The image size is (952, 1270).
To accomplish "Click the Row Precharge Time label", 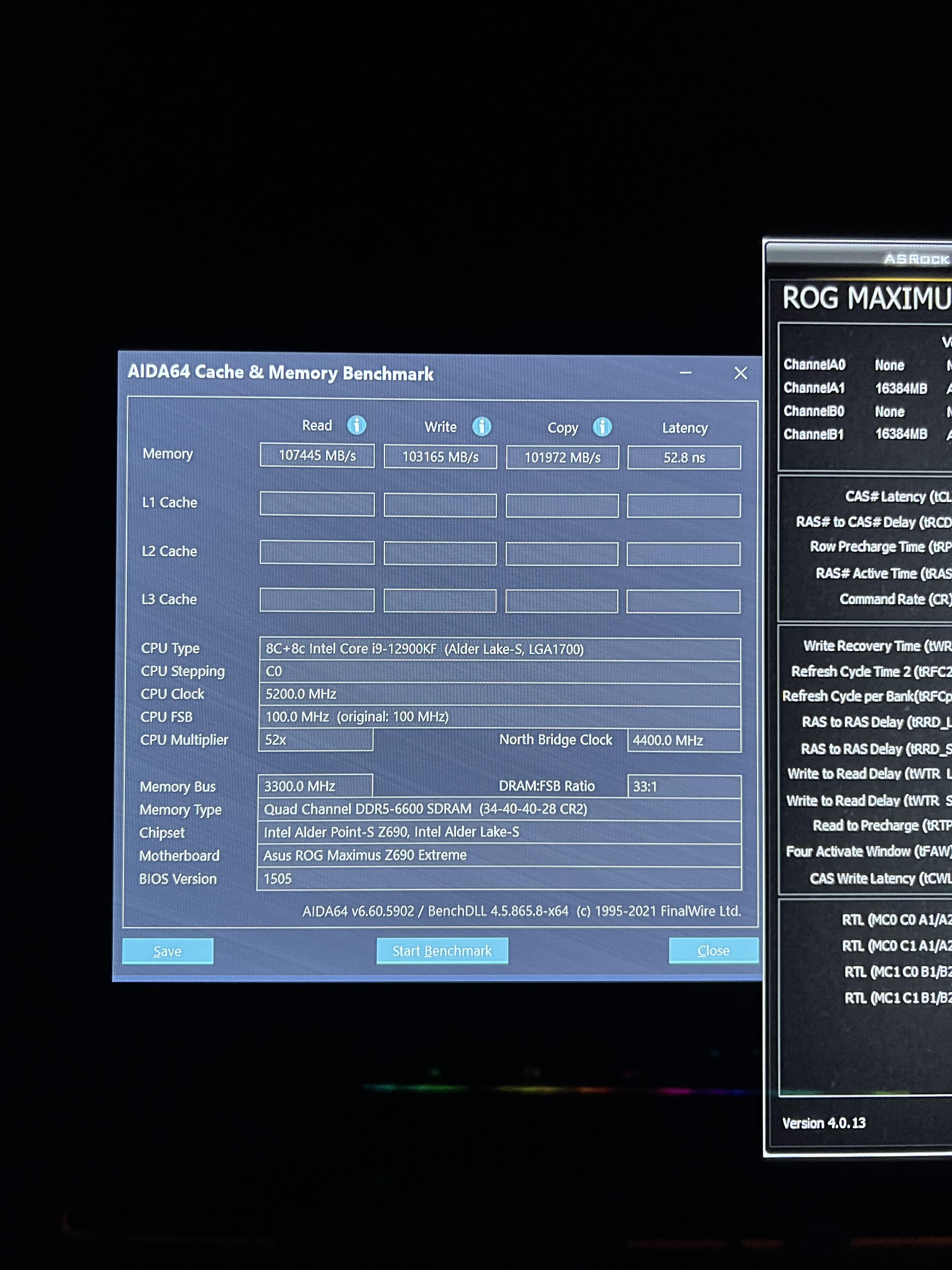I will [881, 546].
